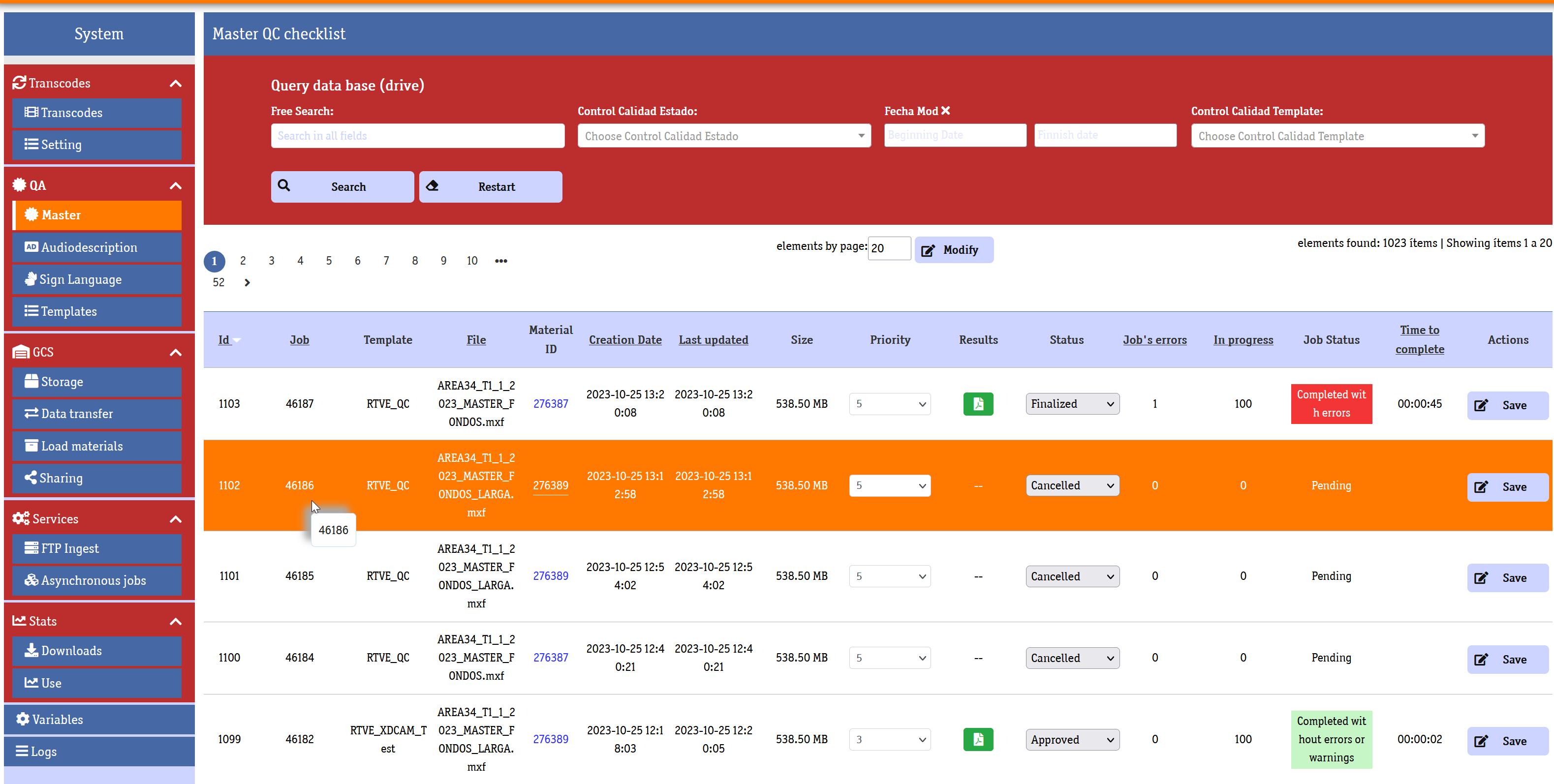This screenshot has height=784, width=1554.
Task: Open FTP Ingest service
Action: 96,549
